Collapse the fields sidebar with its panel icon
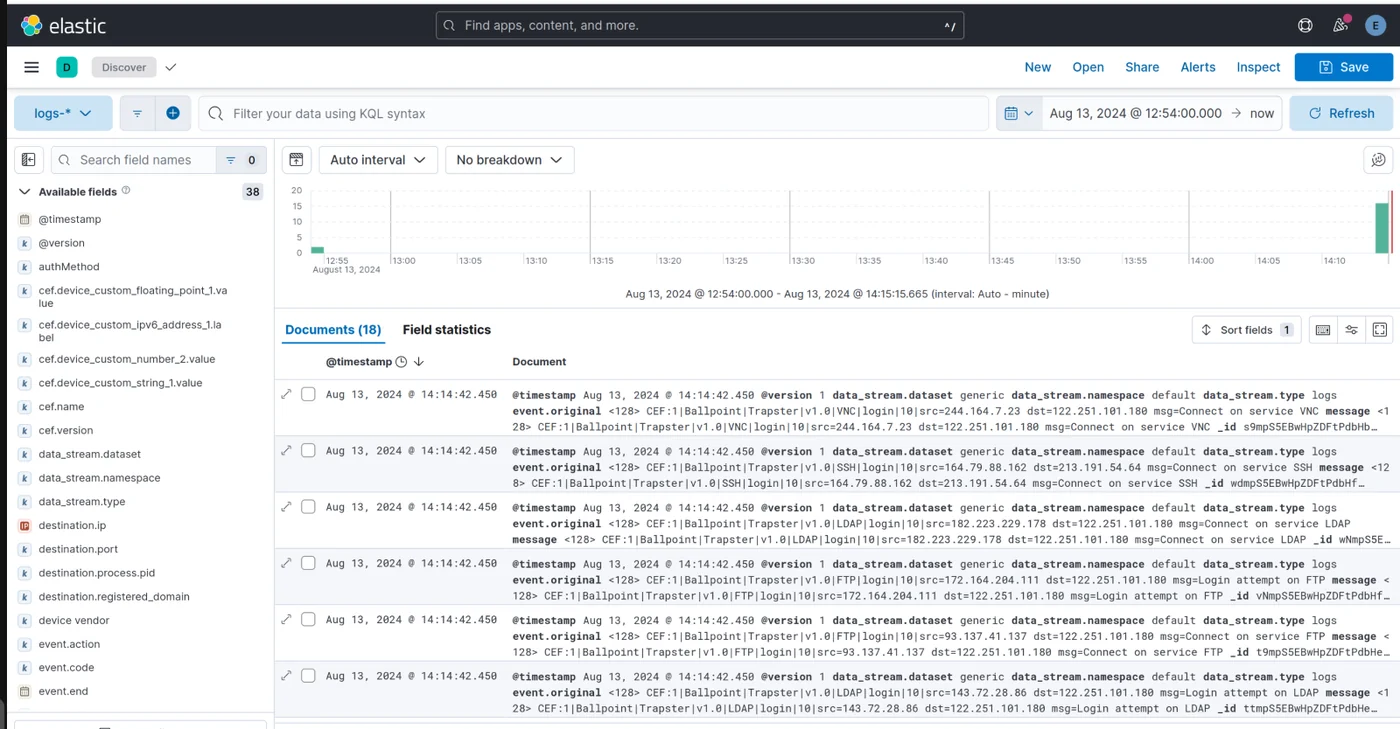Screen dimensions: 1400x729 click(28, 159)
